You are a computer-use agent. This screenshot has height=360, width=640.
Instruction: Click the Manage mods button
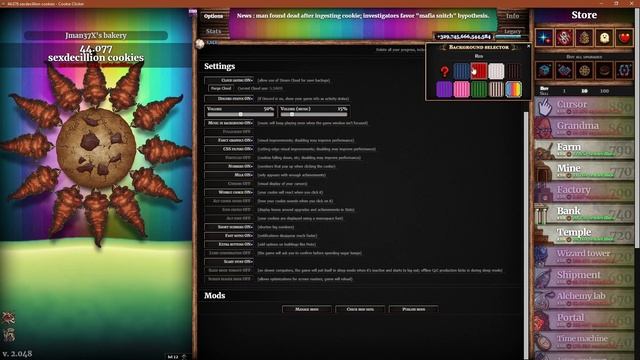pos(307,309)
